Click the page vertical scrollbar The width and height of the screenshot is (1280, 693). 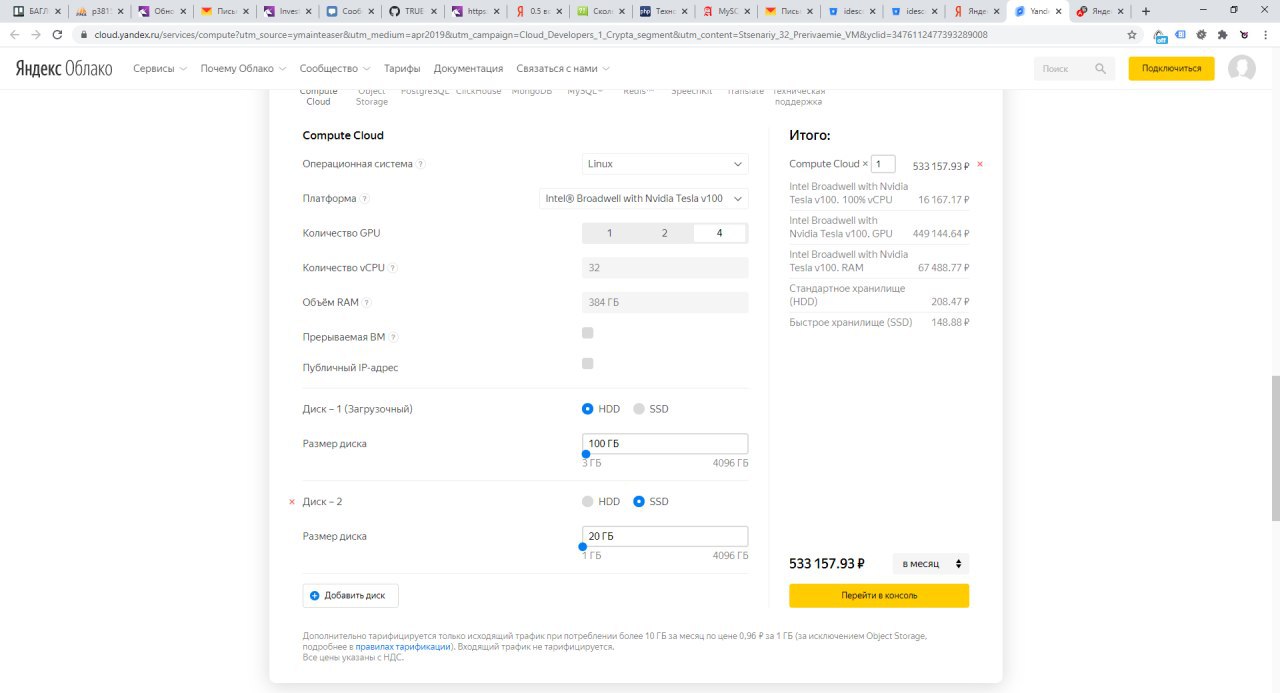tap(1274, 448)
